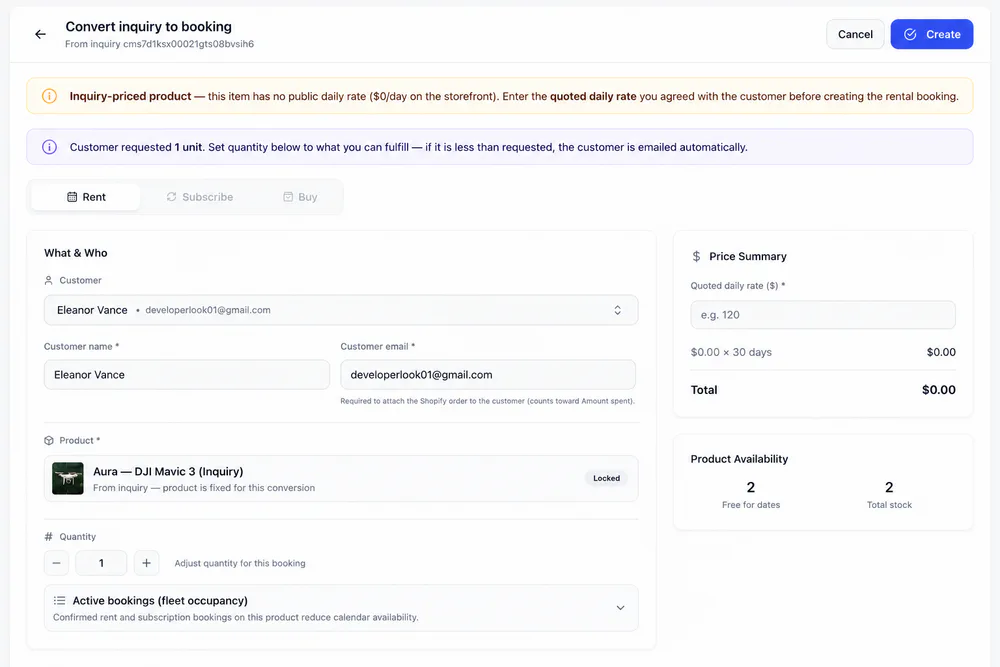Click the "Total stock" availability count
1000x667 pixels.
[x=889, y=488]
